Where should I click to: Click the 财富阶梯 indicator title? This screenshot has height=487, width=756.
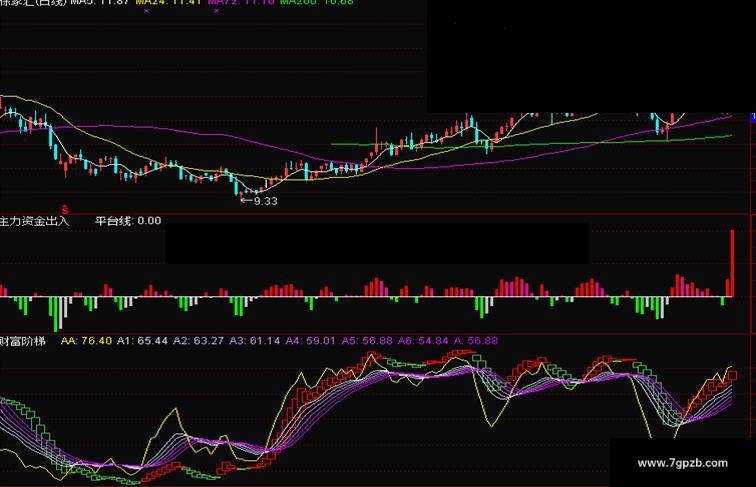22,341
